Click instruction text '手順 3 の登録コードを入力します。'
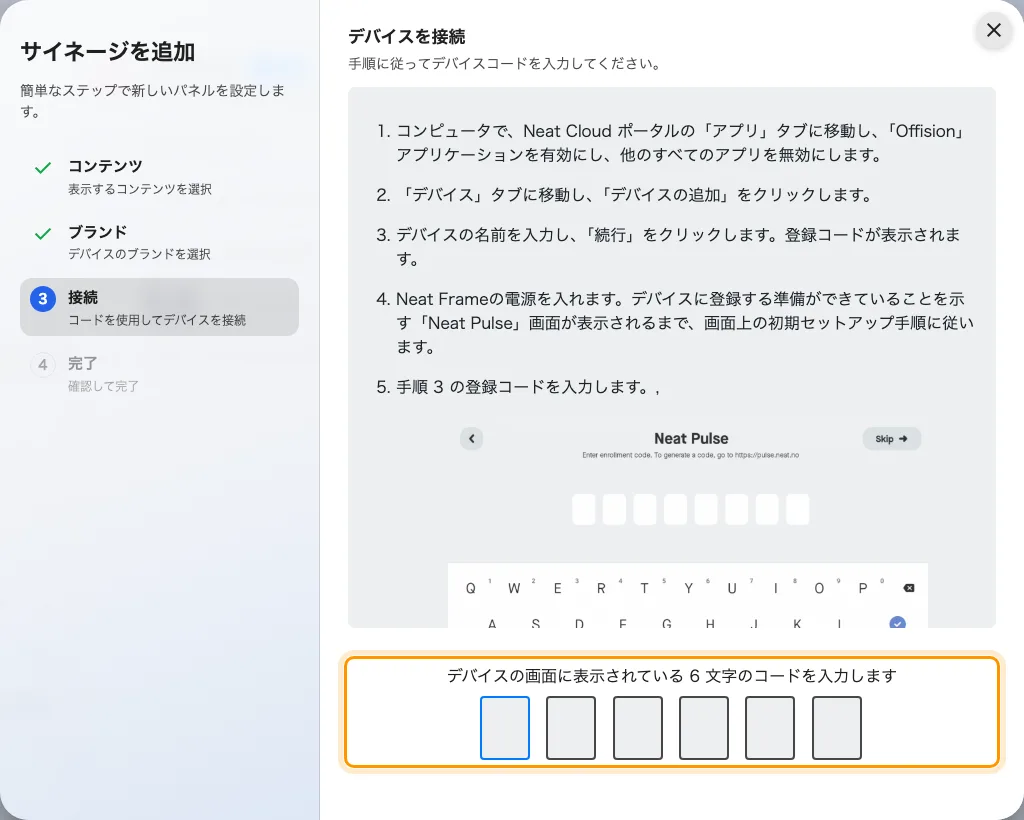Image resolution: width=1024 pixels, height=820 pixels. [523, 387]
